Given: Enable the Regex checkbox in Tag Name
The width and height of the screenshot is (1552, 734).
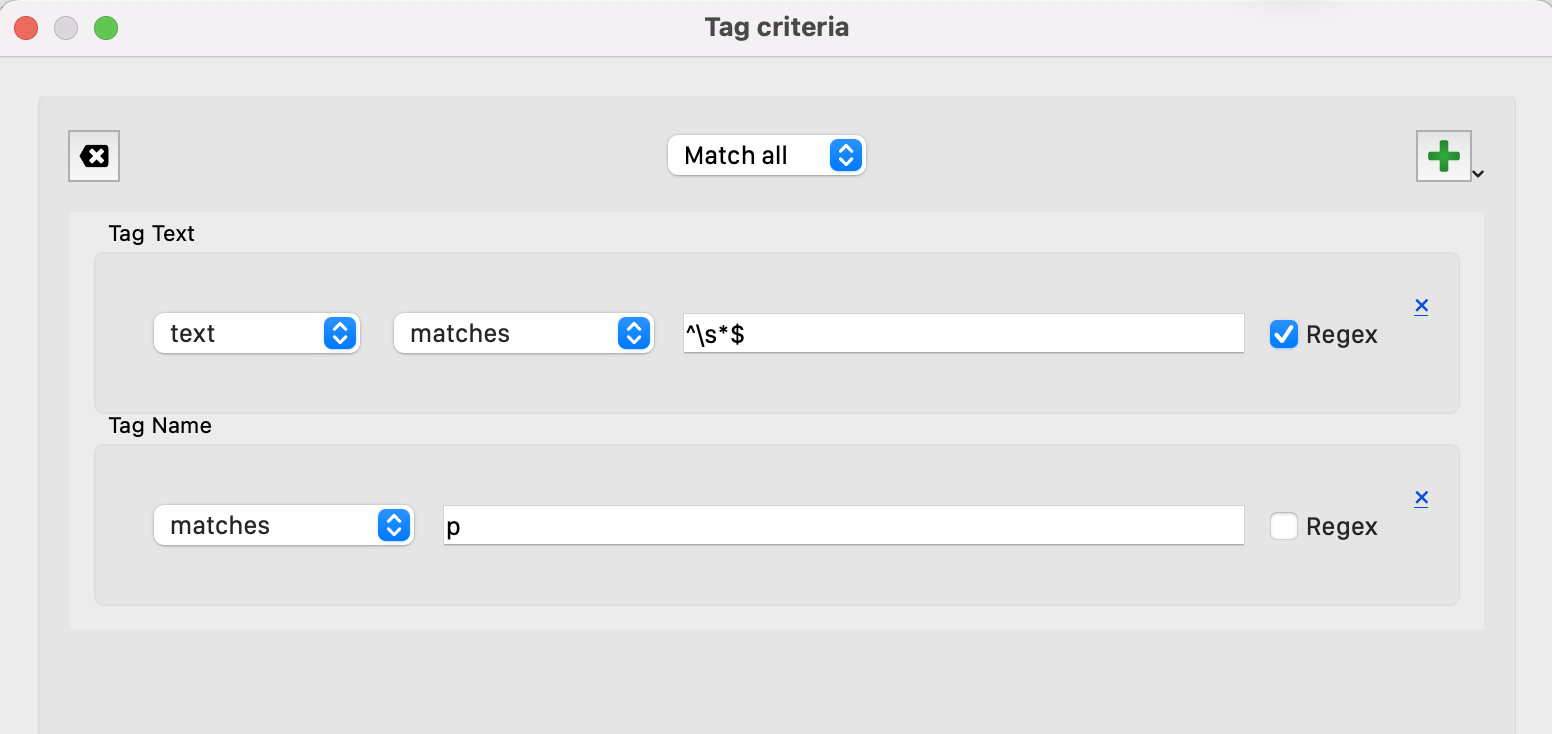Looking at the screenshot, I should tap(1283, 526).
